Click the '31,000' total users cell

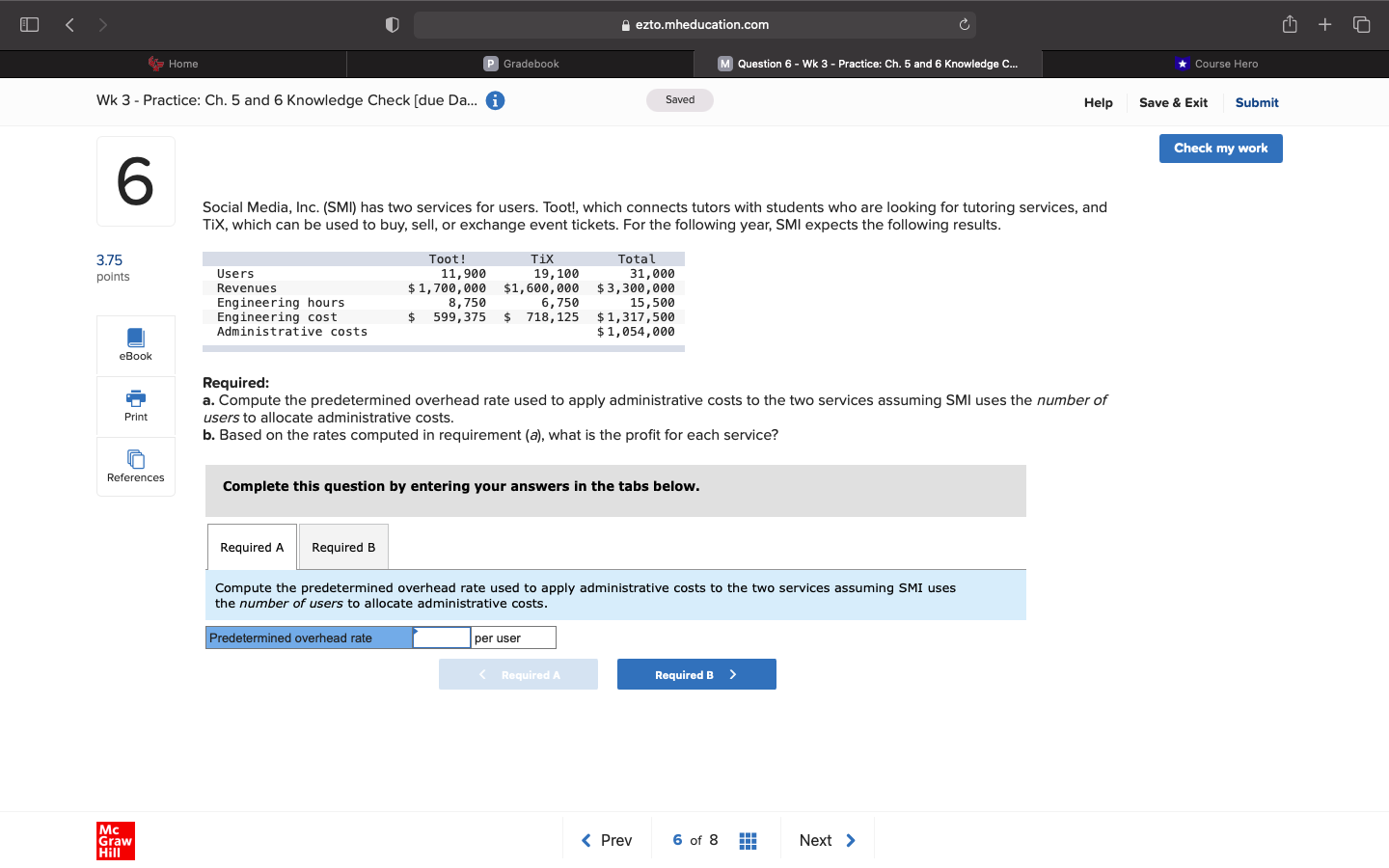(652, 274)
